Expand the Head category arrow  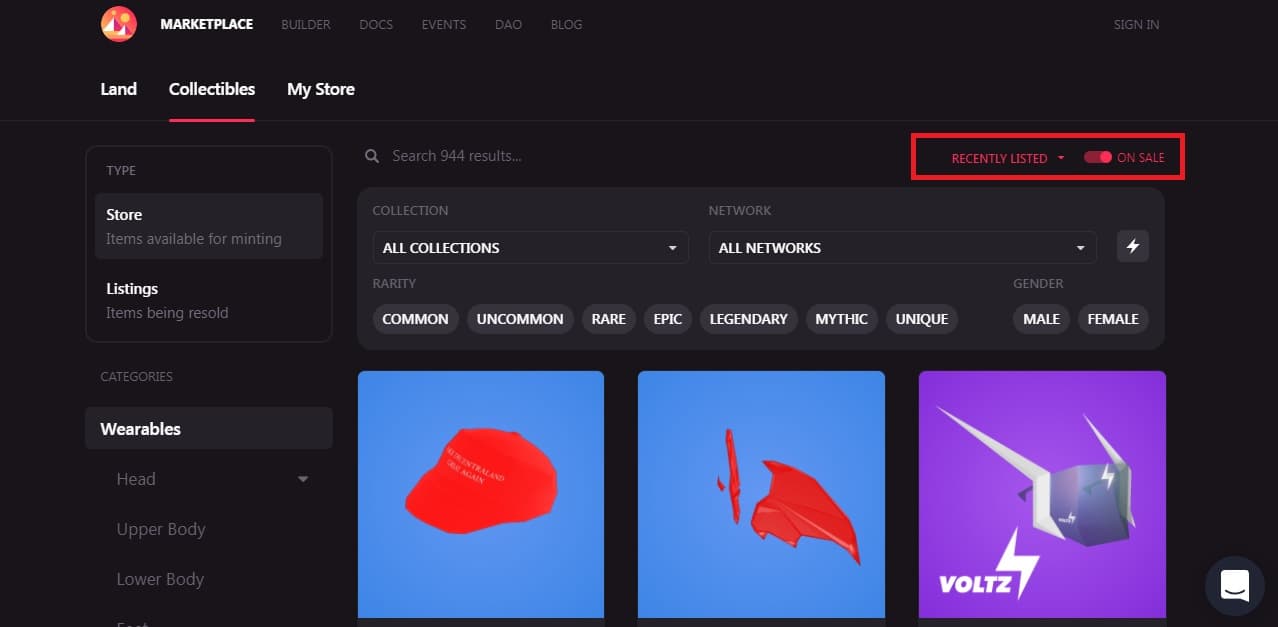point(303,479)
